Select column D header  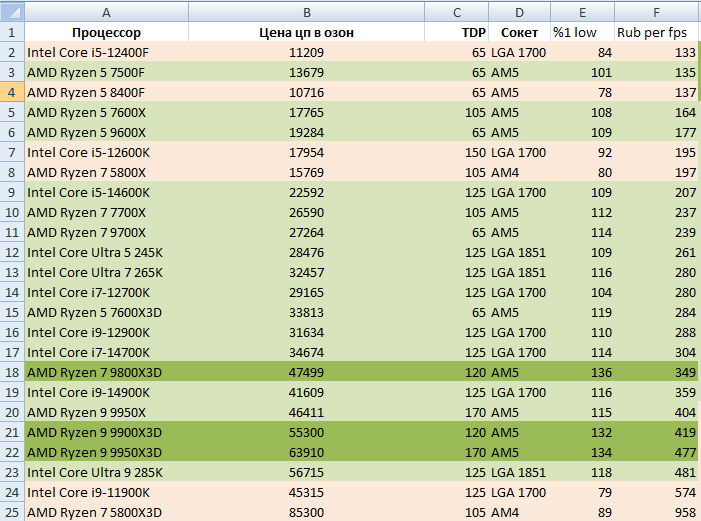519,11
